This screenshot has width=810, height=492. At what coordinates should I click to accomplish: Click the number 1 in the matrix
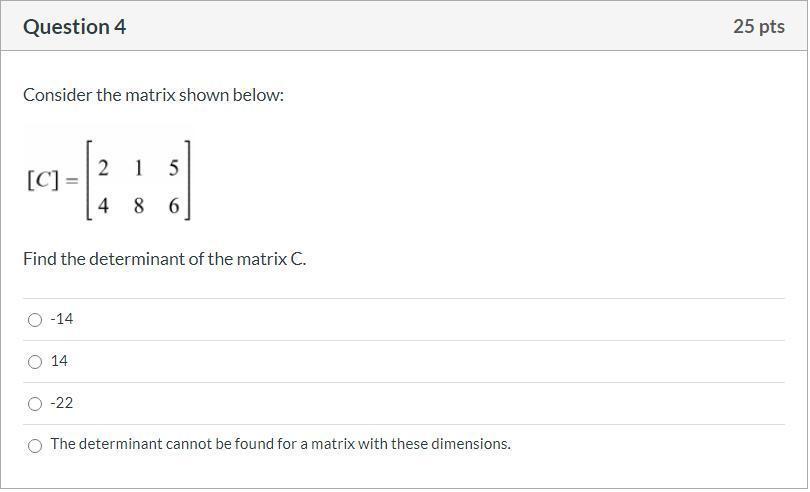[138, 168]
